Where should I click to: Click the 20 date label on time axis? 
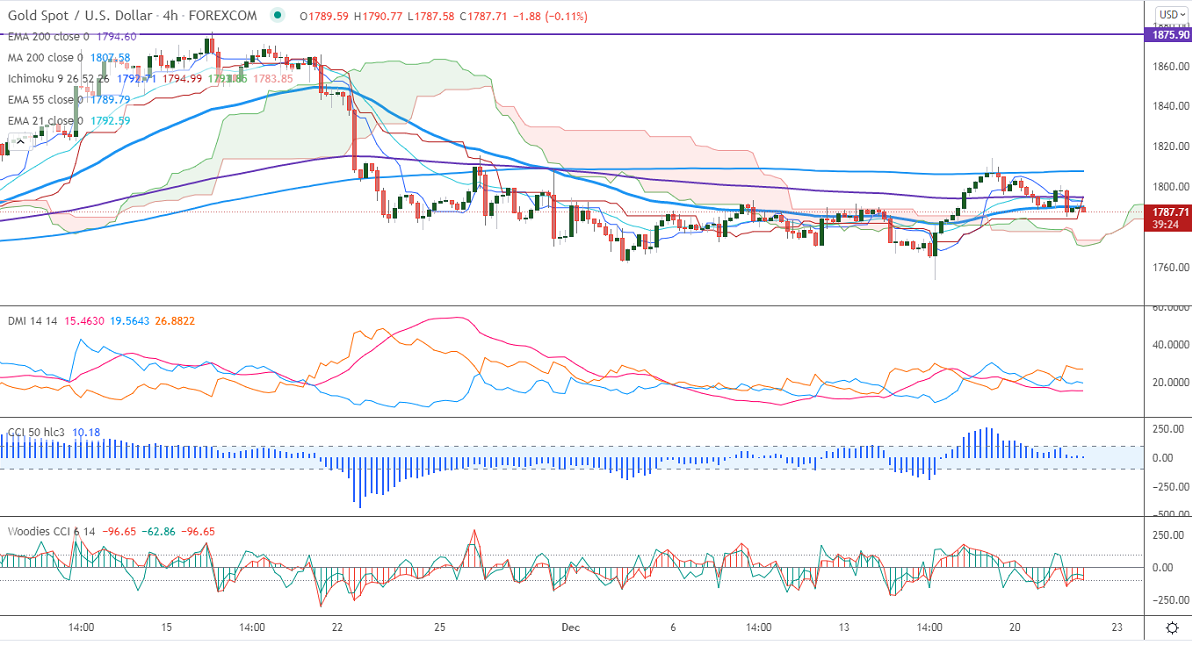(1015, 628)
